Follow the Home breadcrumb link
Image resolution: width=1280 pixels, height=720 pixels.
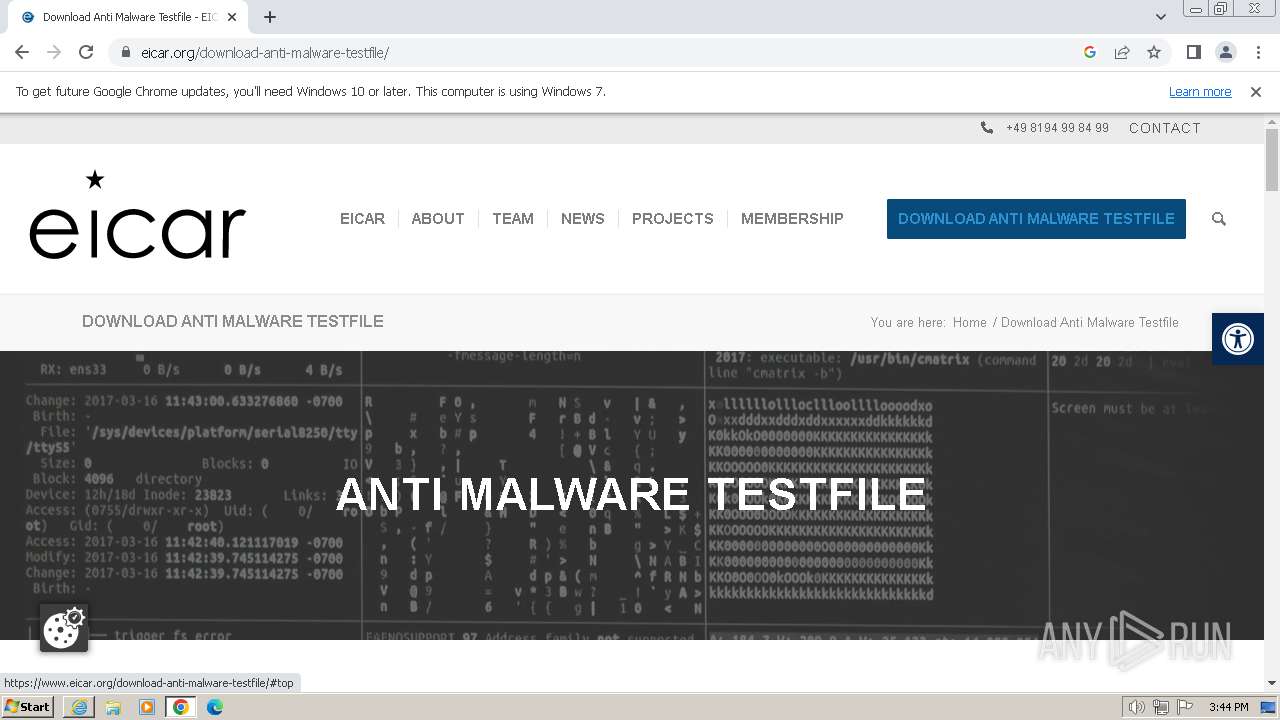pos(970,322)
